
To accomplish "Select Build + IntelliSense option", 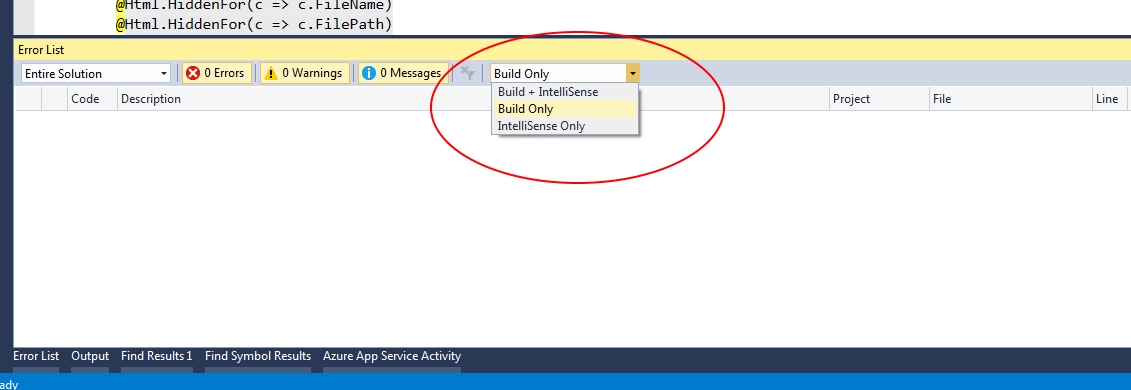I will click(565, 92).
